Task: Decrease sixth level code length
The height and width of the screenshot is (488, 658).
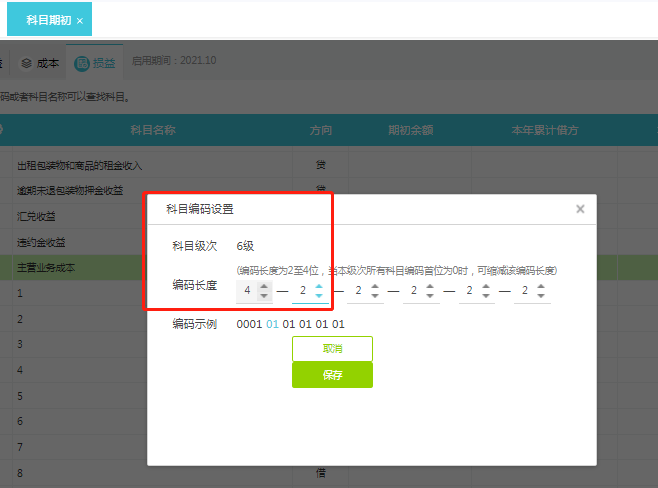Action: point(541,295)
